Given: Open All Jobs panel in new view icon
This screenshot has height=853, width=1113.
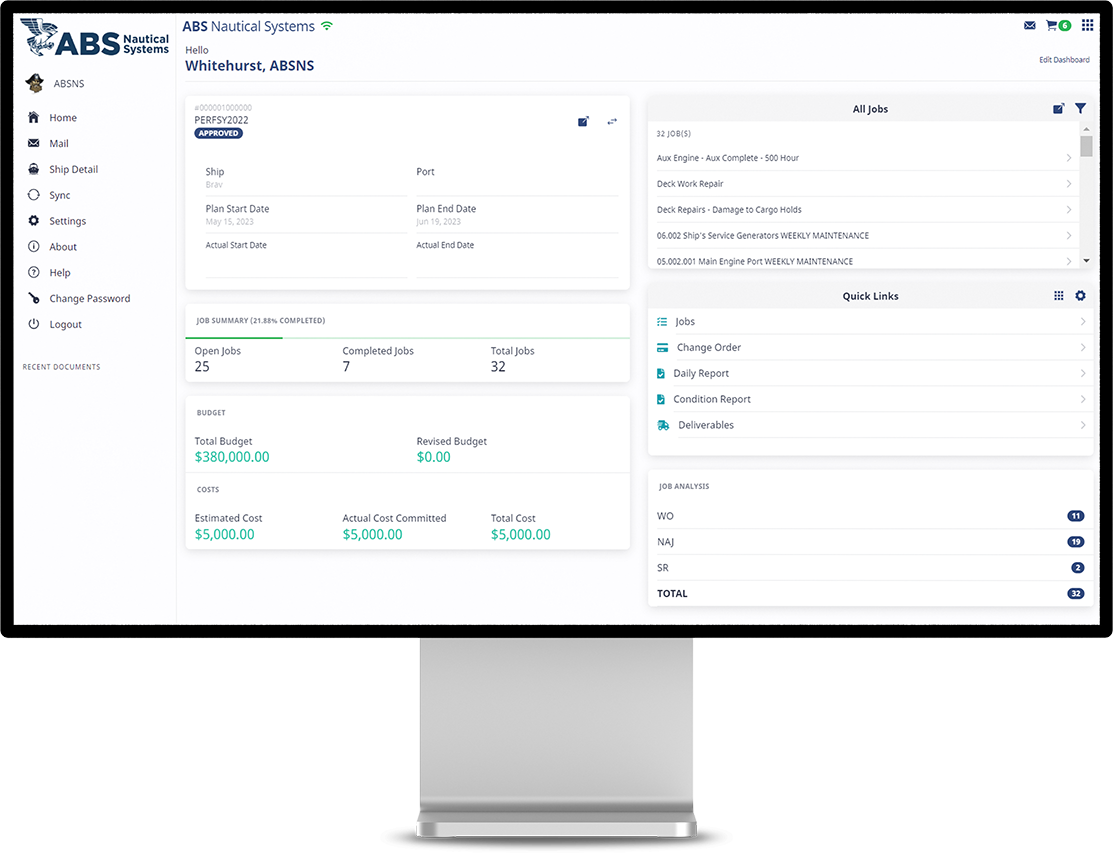Looking at the screenshot, I should [1058, 109].
